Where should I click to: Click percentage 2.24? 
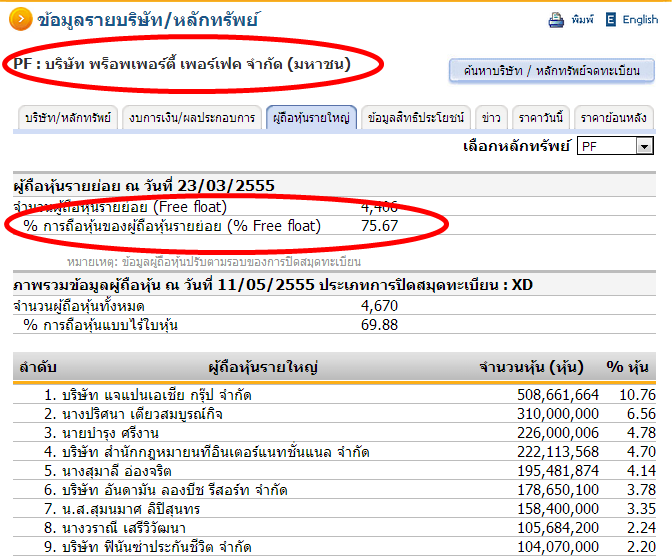point(641,528)
